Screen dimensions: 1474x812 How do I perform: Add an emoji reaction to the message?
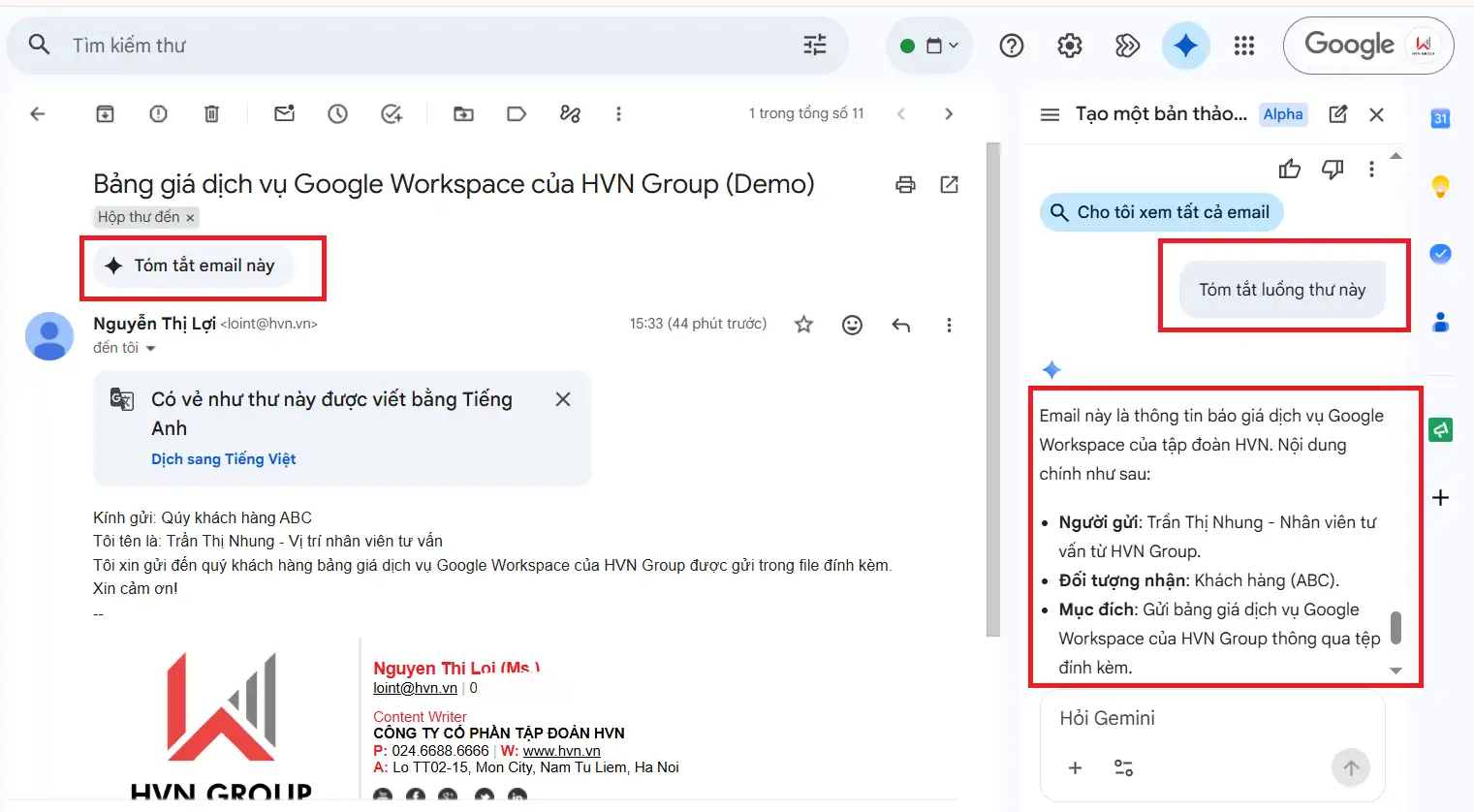(852, 325)
